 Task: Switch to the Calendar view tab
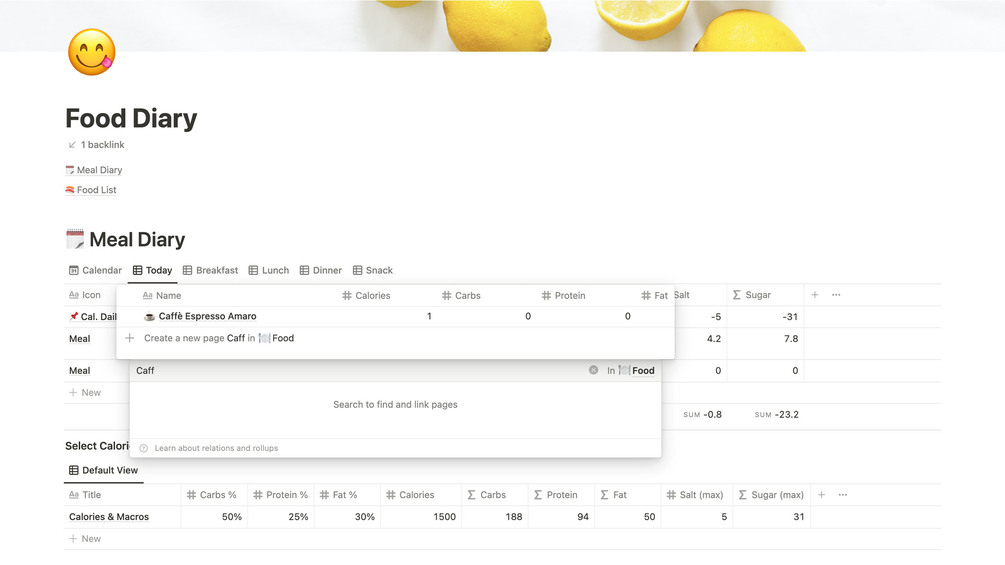click(95, 270)
